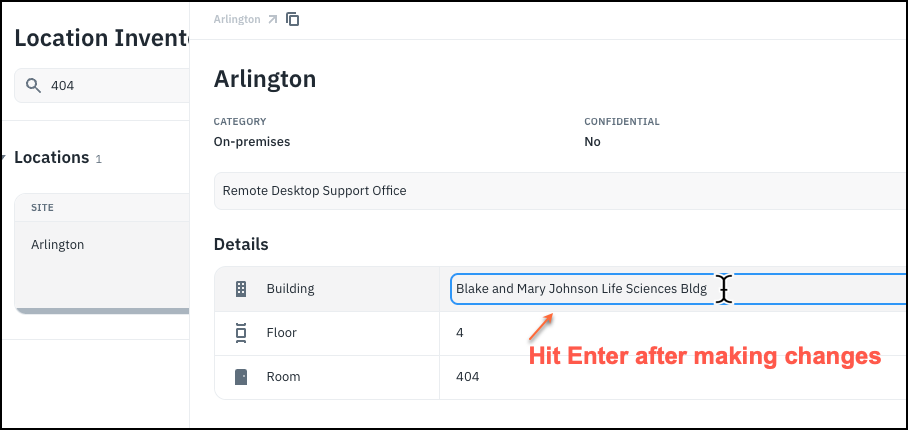
Task: Click the Locations section heading
Action: coord(51,158)
